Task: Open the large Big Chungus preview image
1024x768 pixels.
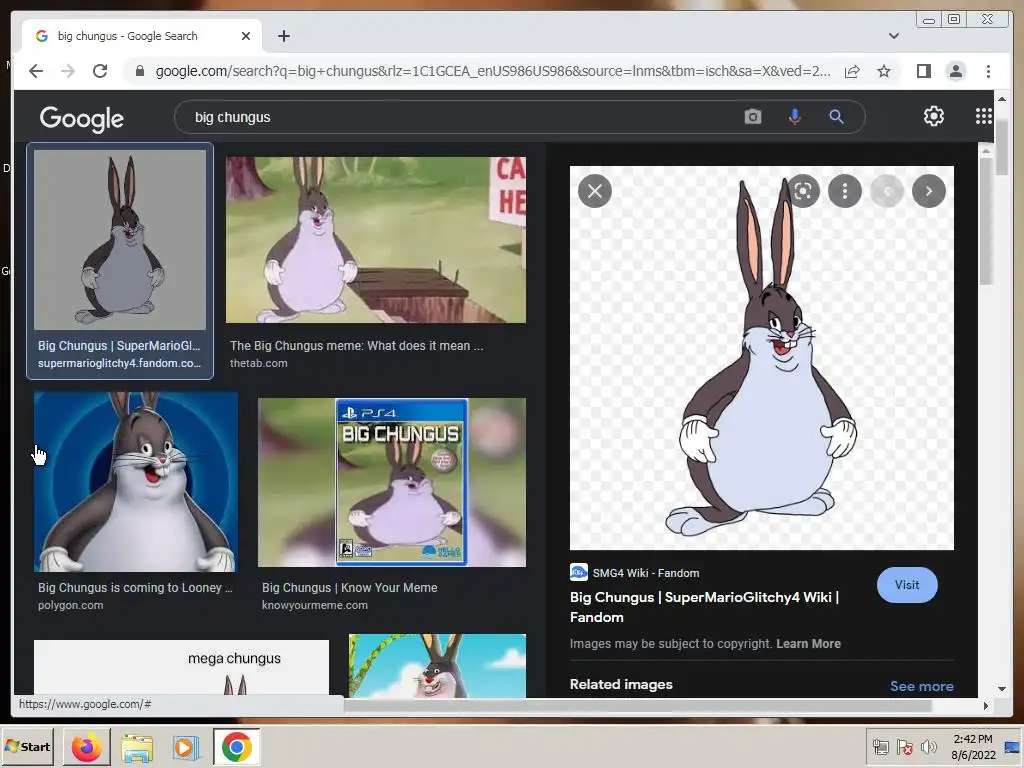Action: click(x=761, y=357)
